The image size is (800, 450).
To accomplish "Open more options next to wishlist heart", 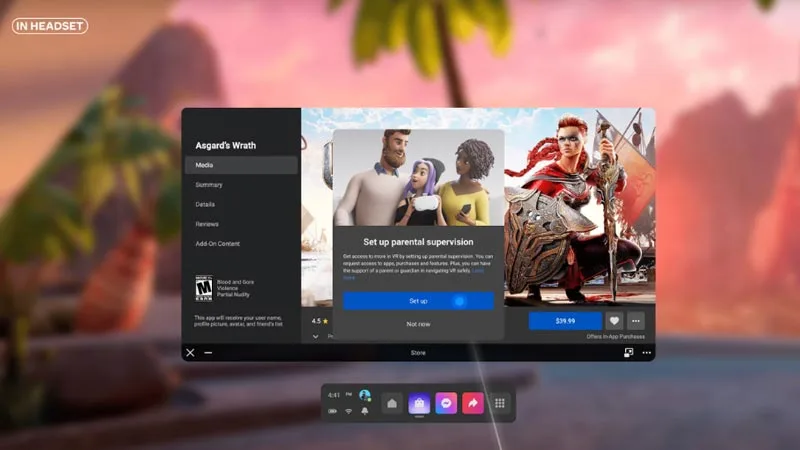I will point(636,321).
